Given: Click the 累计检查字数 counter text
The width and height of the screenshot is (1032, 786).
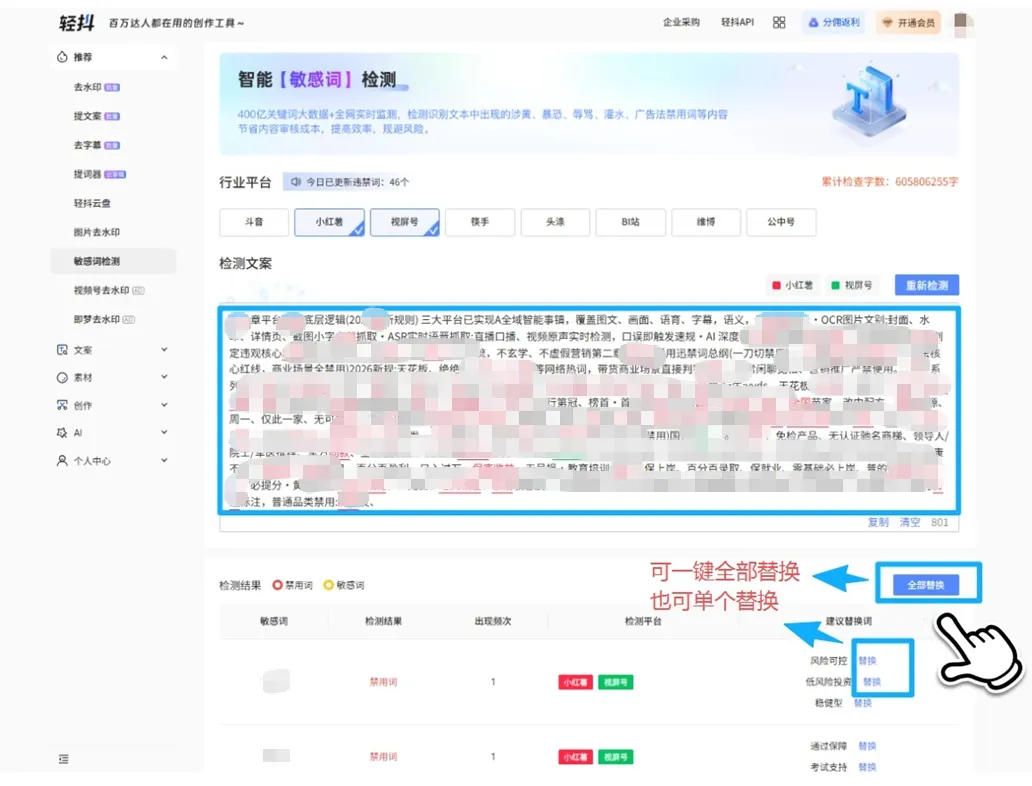Looking at the screenshot, I should 889,182.
